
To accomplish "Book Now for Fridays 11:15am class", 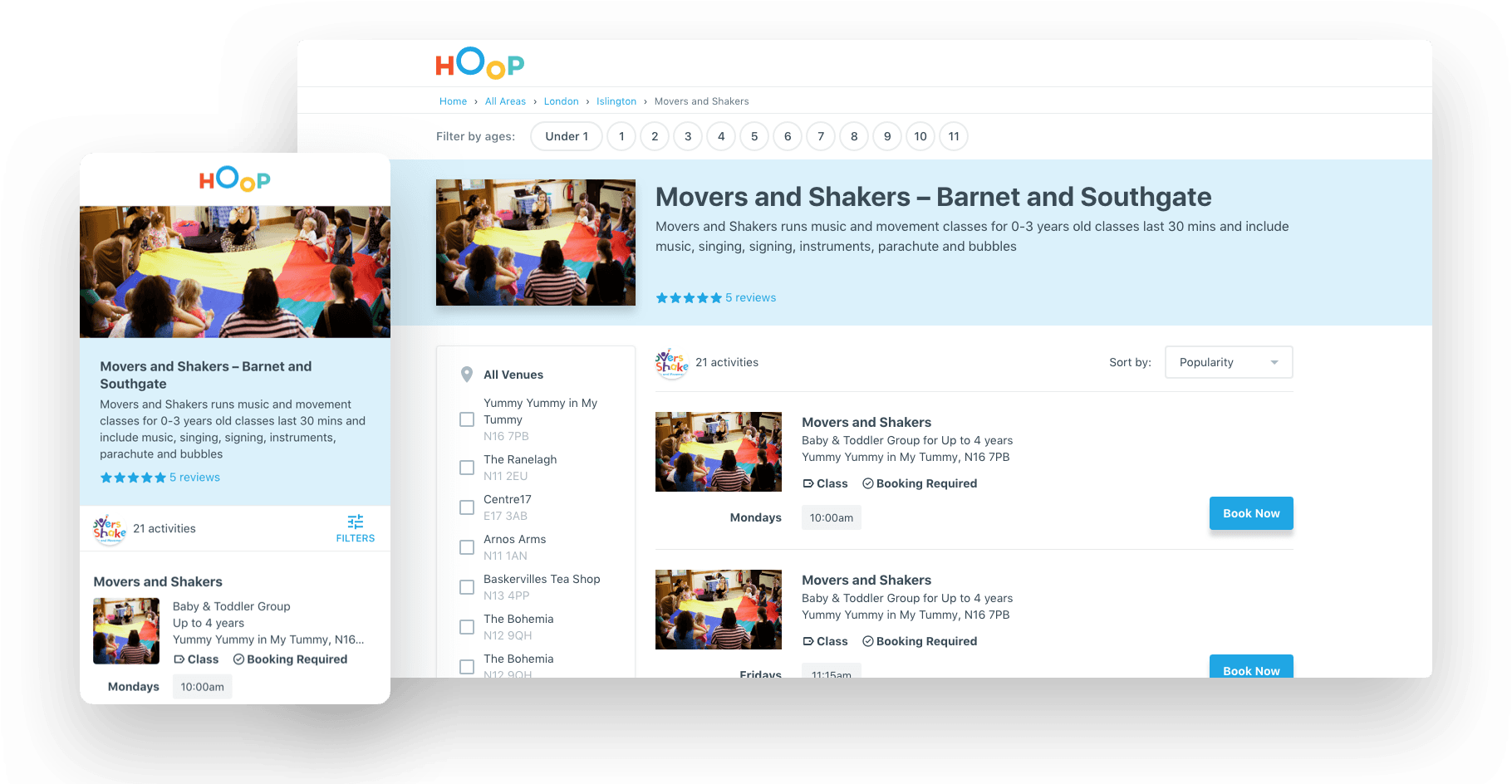I will 1251,666.
